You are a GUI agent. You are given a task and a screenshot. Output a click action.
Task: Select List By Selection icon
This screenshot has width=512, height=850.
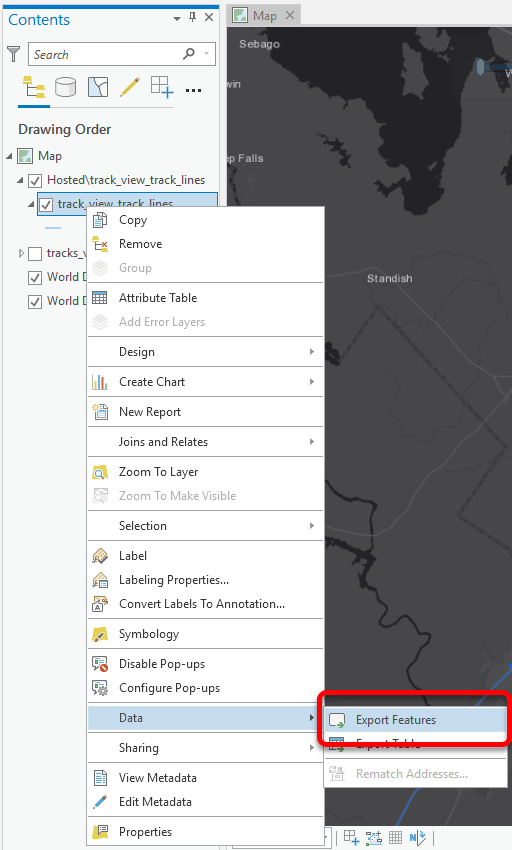click(x=98, y=87)
